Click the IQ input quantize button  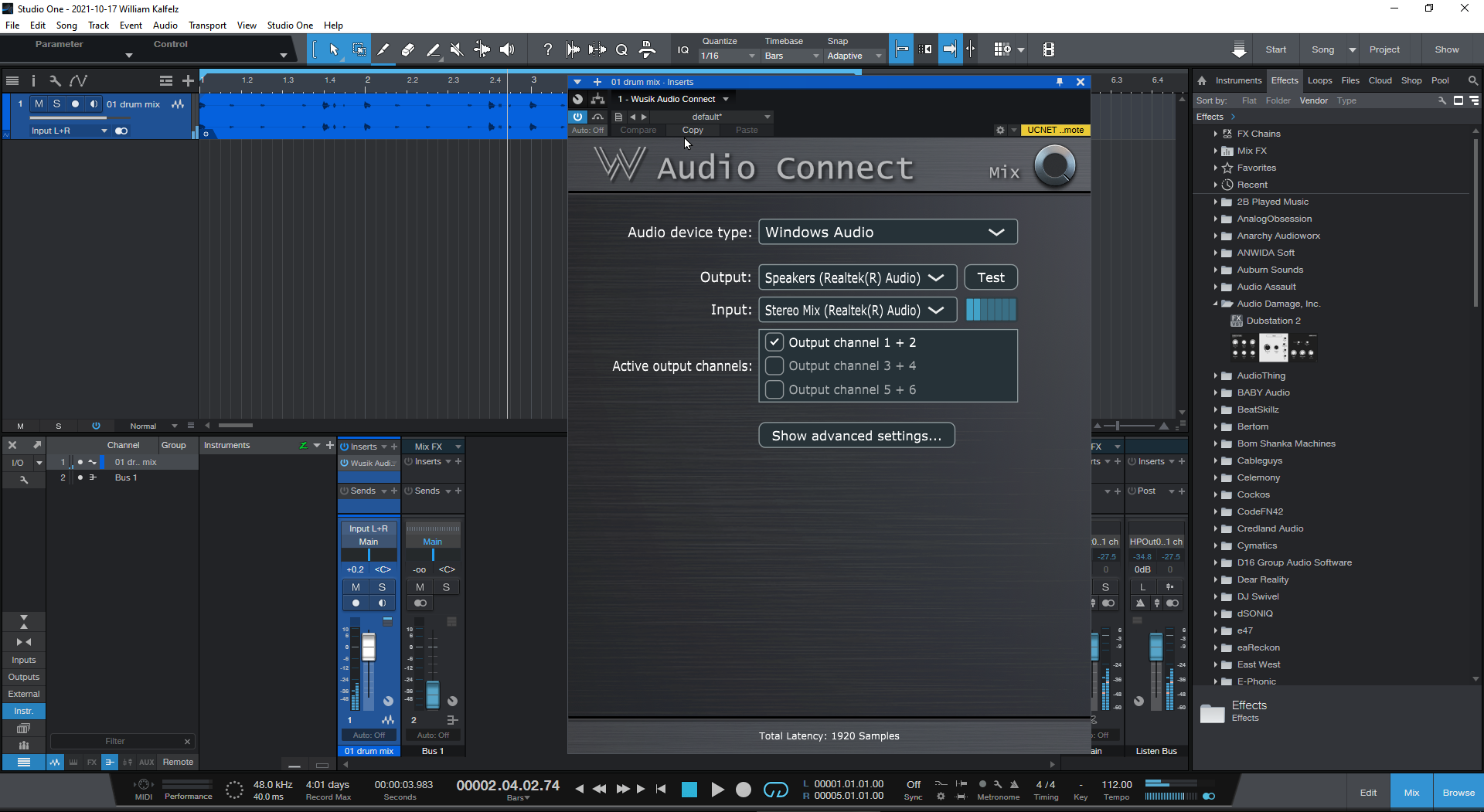pos(683,49)
